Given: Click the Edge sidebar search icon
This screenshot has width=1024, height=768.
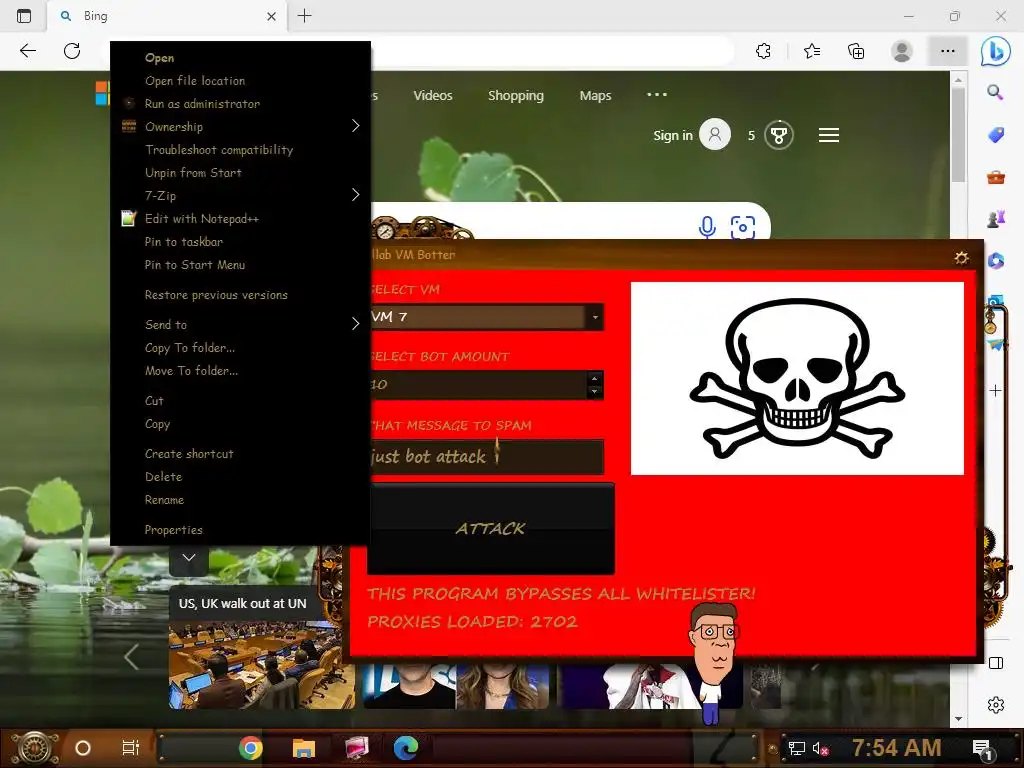Looking at the screenshot, I should click(x=995, y=92).
